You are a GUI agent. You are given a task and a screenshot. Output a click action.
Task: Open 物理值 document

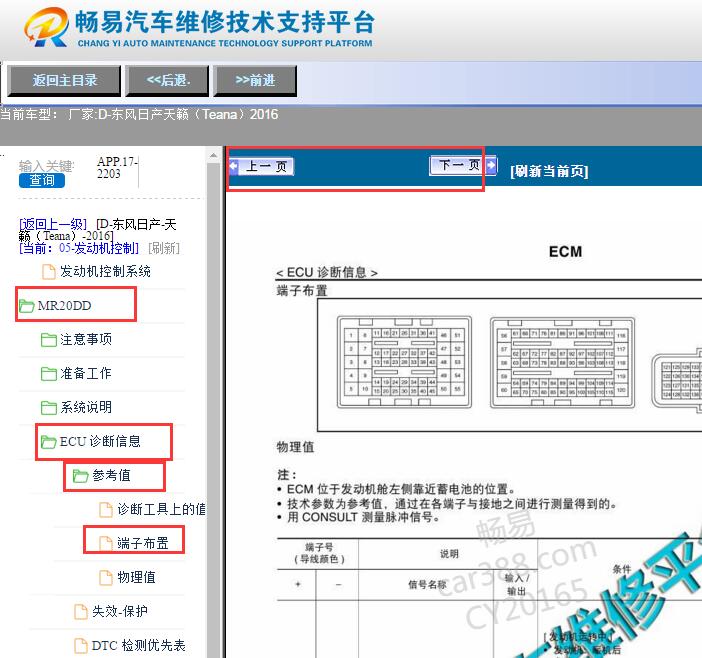click(x=137, y=577)
